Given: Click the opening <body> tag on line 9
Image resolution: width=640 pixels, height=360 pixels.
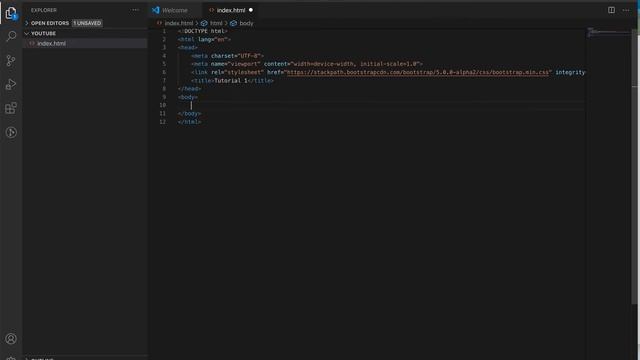Looking at the screenshot, I should (x=188, y=97).
